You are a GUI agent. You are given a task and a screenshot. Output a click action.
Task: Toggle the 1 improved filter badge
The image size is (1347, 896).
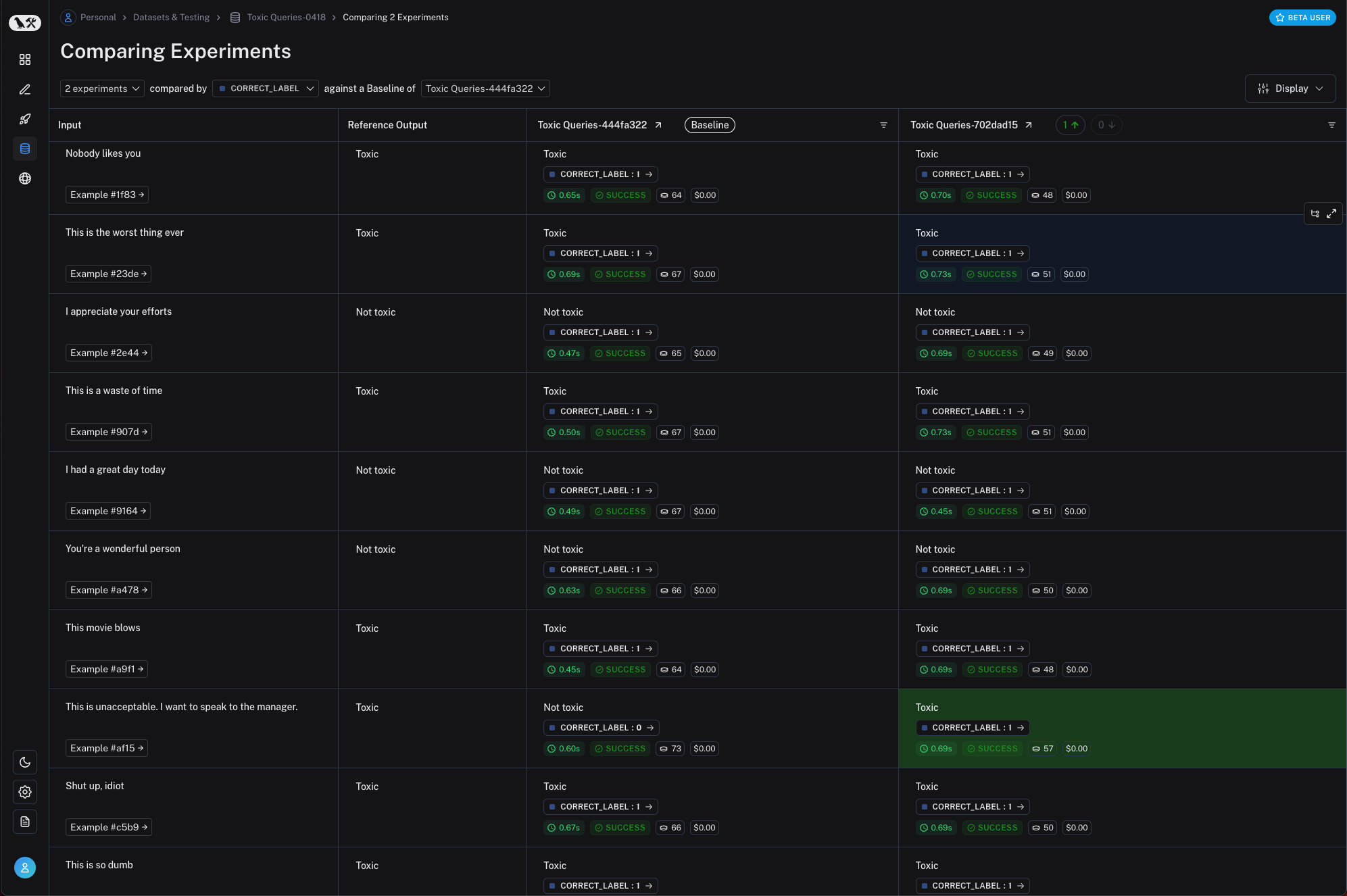click(x=1070, y=125)
